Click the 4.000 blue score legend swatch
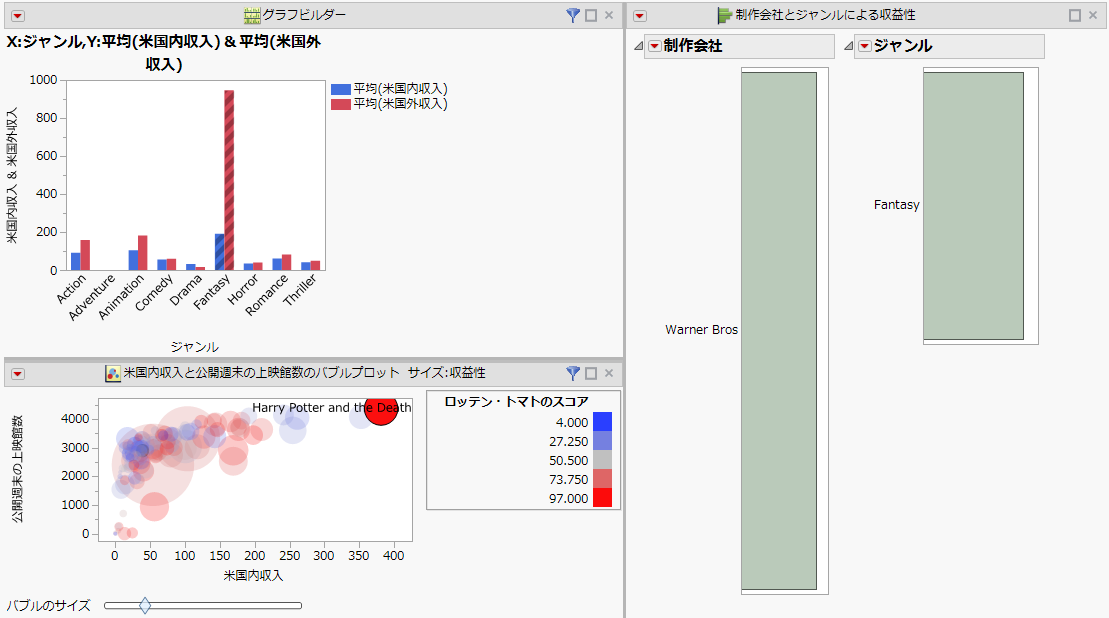 [x=602, y=422]
